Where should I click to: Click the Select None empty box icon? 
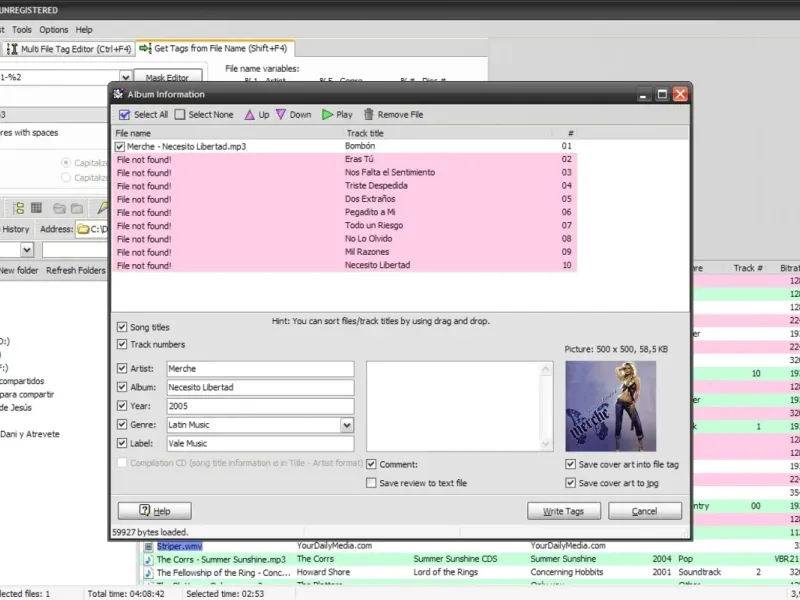click(180, 115)
